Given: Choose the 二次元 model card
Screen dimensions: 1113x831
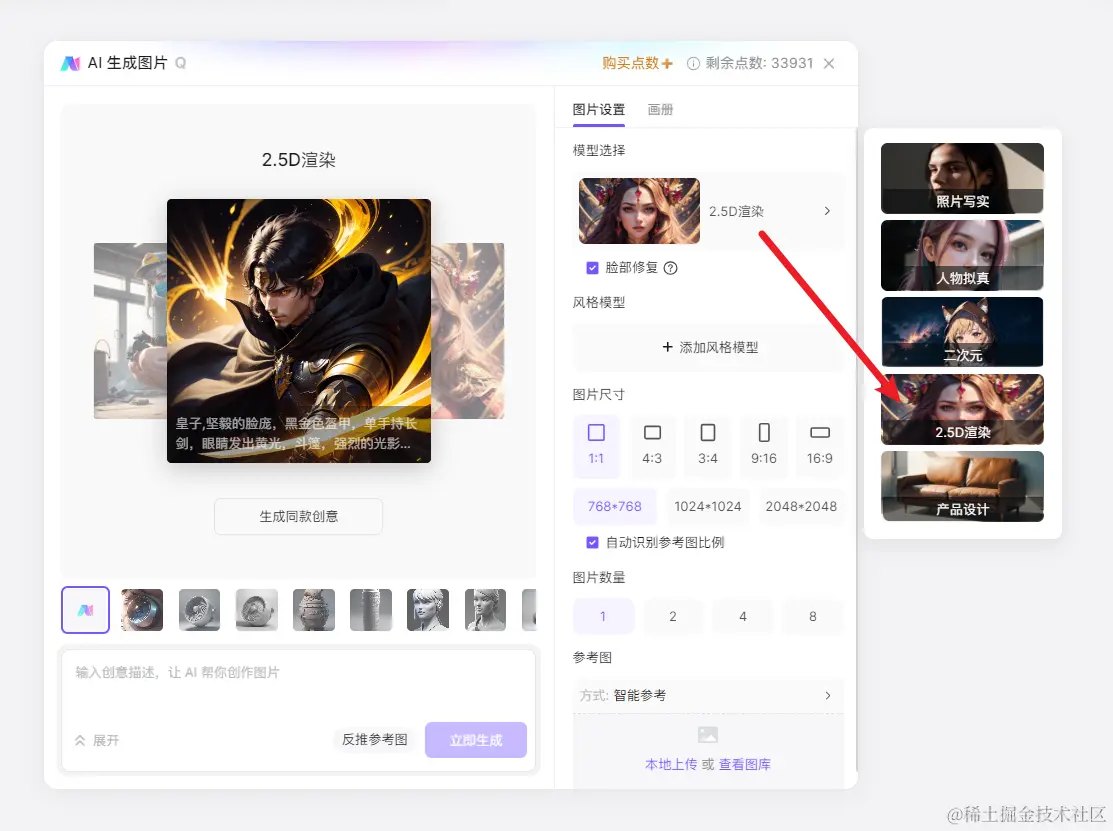Looking at the screenshot, I should 962,332.
